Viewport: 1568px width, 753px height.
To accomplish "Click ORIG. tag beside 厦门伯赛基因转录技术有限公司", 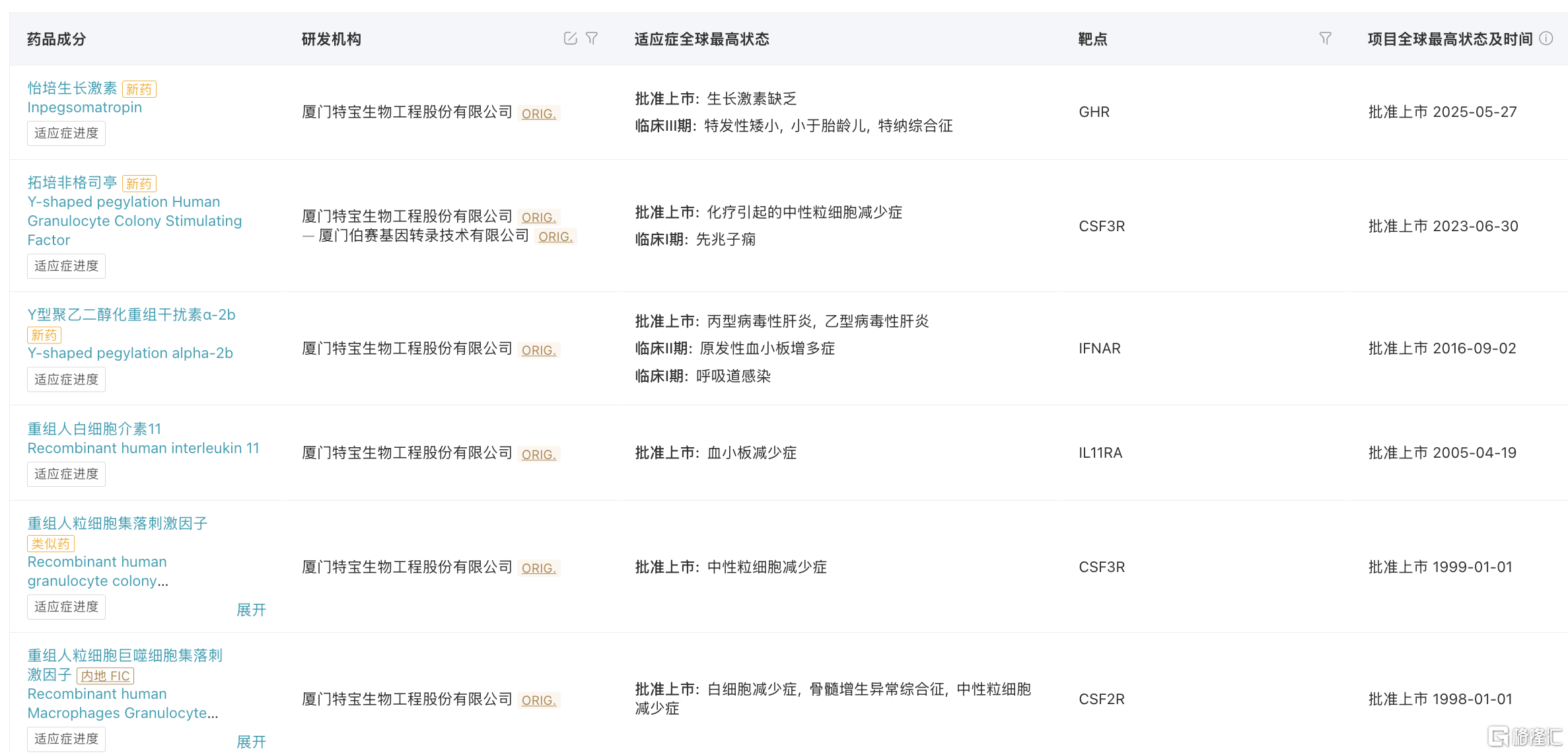I will 555,236.
